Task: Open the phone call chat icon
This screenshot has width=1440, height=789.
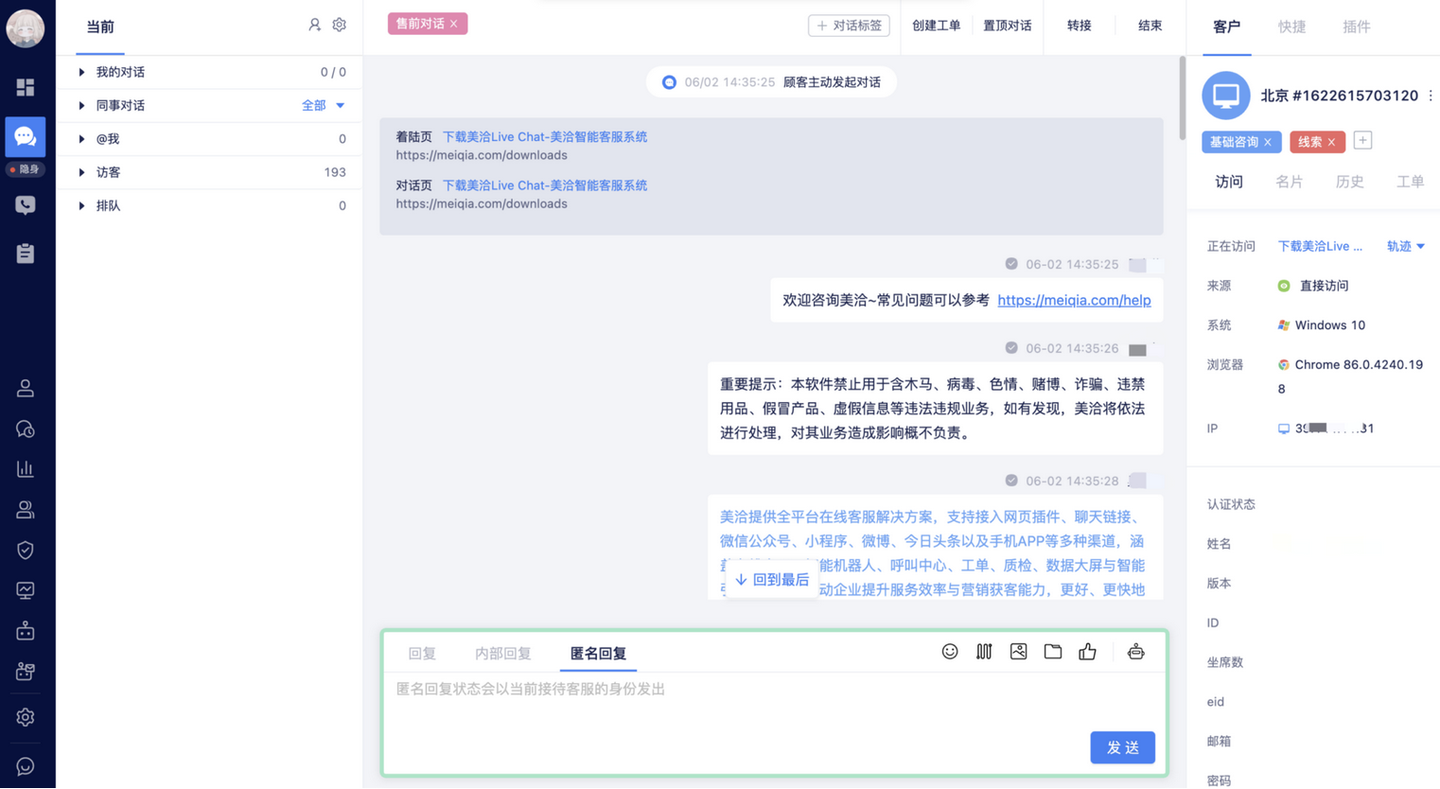Action: click(x=25, y=205)
